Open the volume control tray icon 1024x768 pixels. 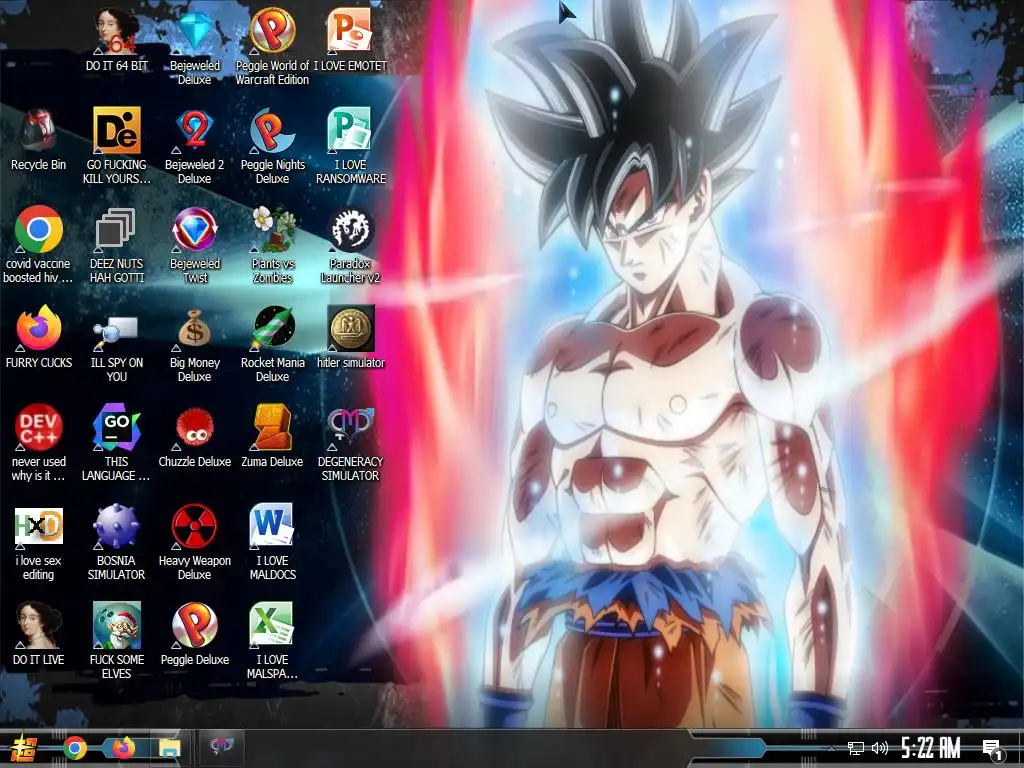[880, 748]
